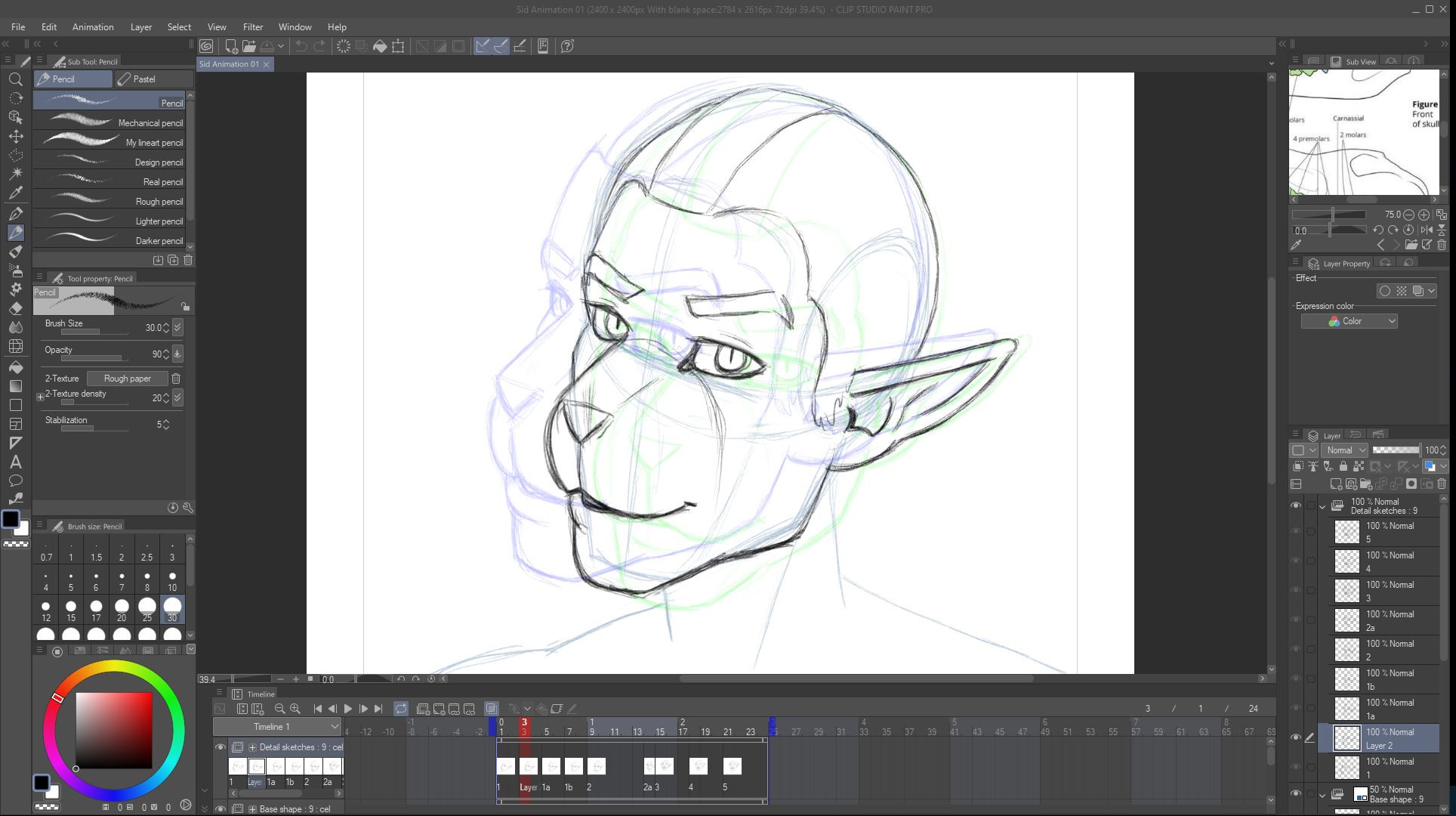Expand the 2-Texture density options
The image size is (1456, 816).
[41, 397]
